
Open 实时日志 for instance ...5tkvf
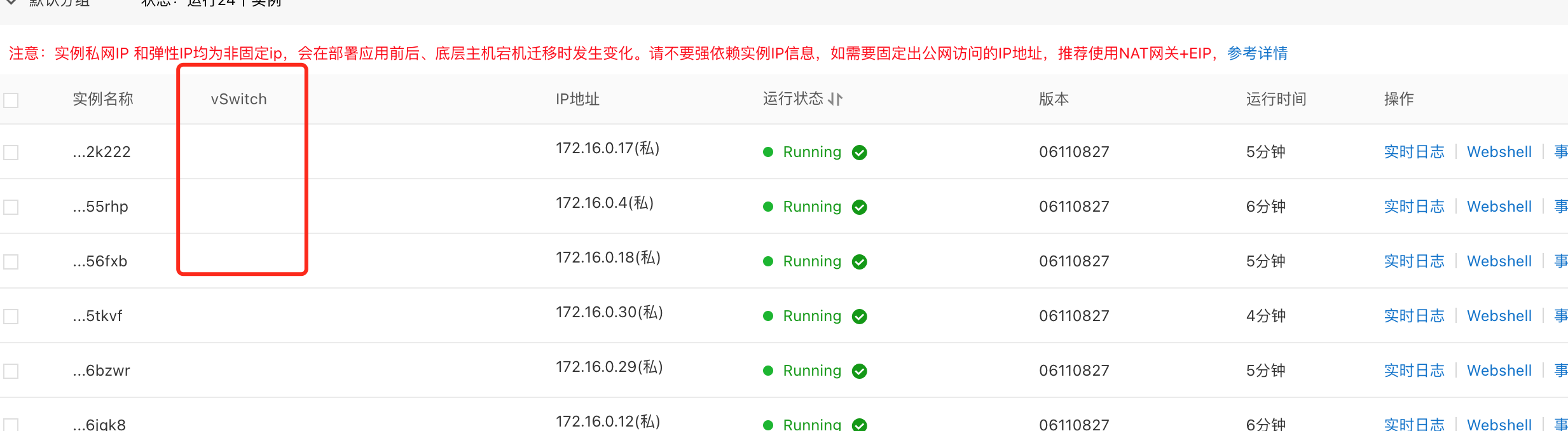(1414, 316)
